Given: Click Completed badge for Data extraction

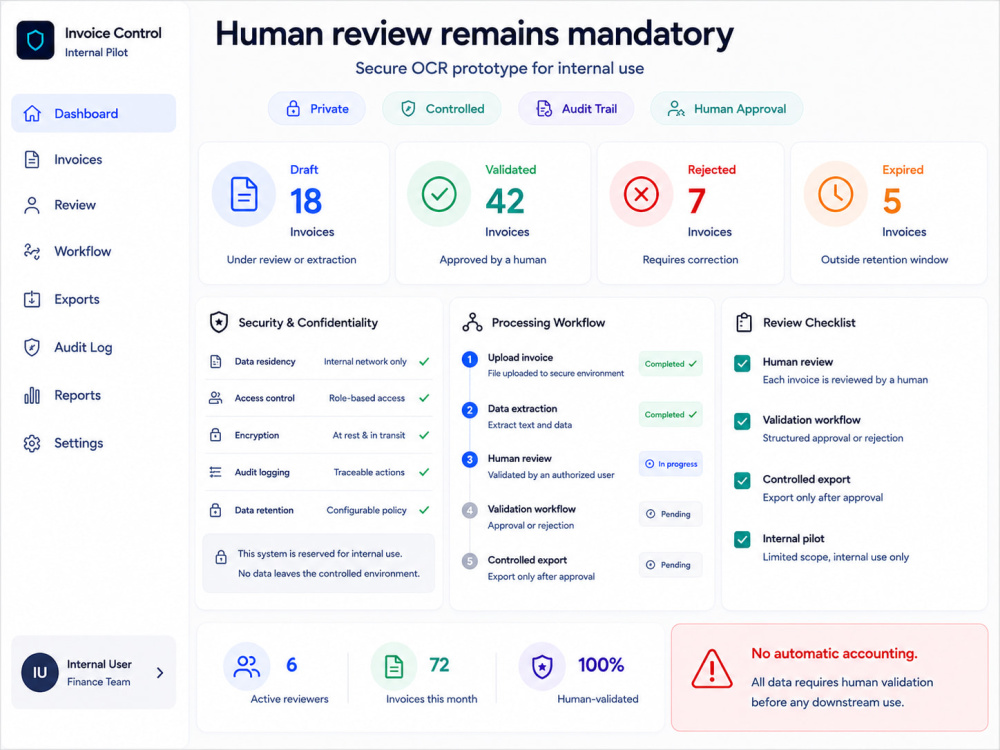Looking at the screenshot, I should [x=670, y=415].
